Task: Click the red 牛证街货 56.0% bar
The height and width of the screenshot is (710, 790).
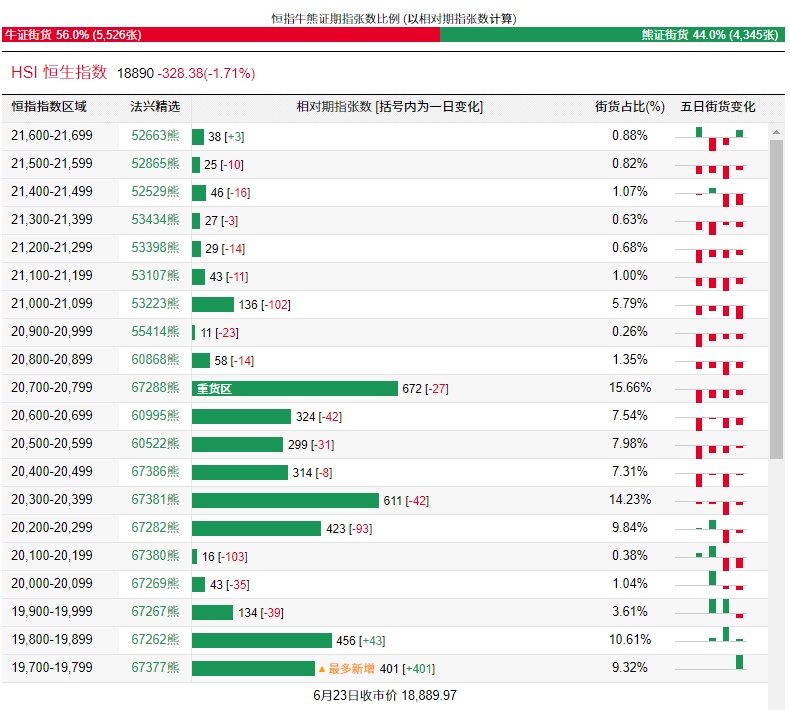Action: pos(220,35)
